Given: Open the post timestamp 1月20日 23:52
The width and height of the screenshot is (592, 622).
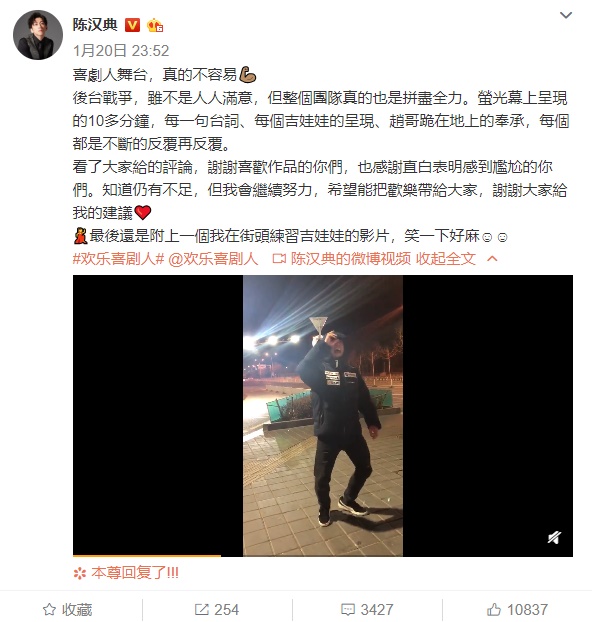Looking at the screenshot, I should (x=121, y=51).
